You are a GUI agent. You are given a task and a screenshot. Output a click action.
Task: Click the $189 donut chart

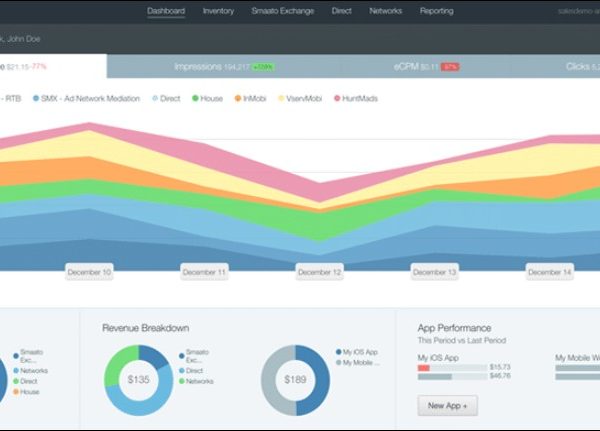pyautogui.click(x=295, y=380)
